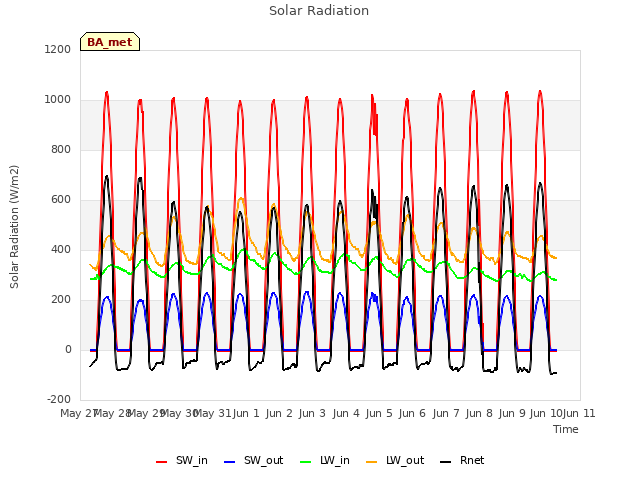Image resolution: width=640 pixels, height=480 pixels.
Task: Click the 1200 y-axis tick label
Action: pyautogui.click(x=58, y=49)
